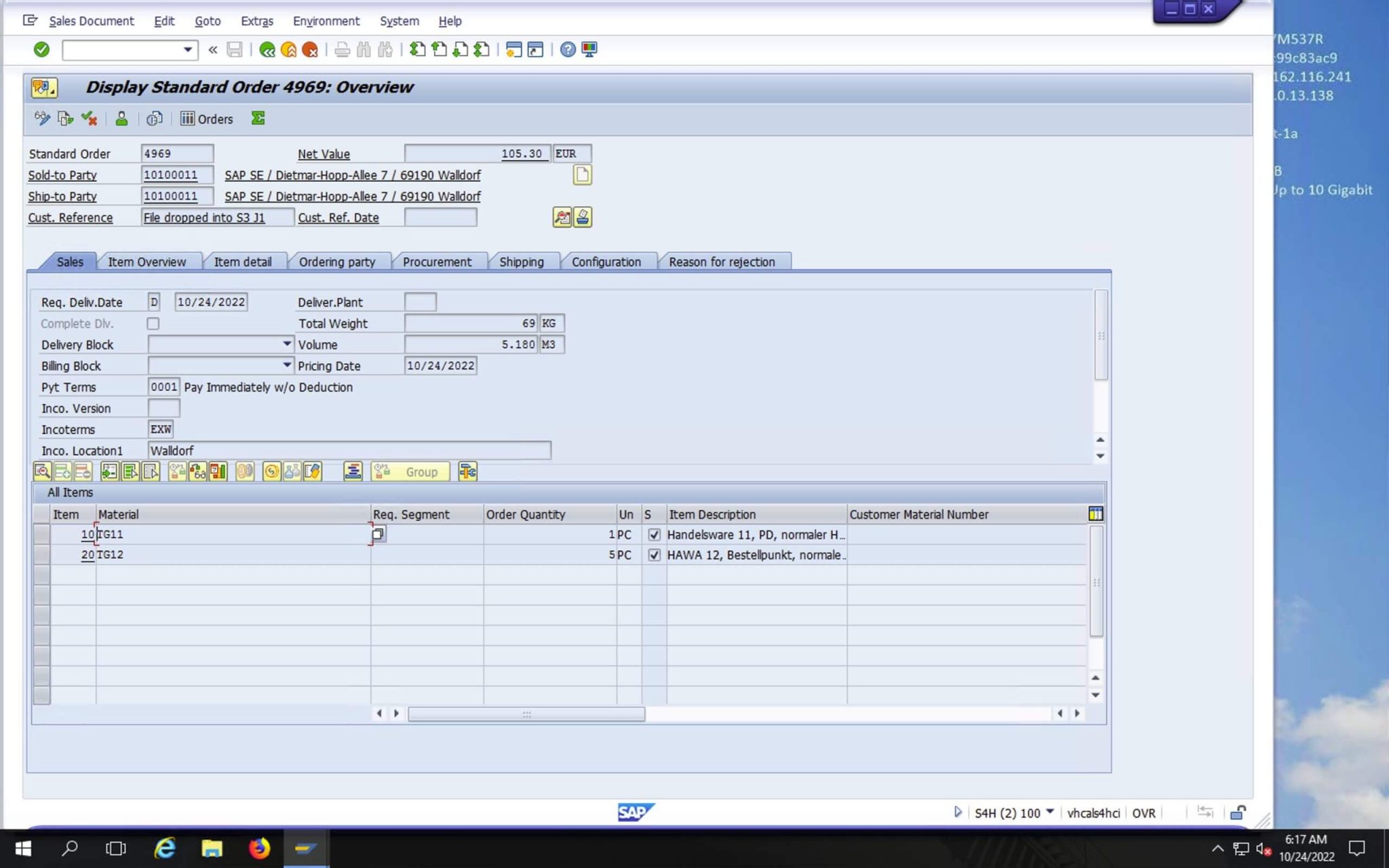Open Find using the binoculars icon
This screenshot has width=1389, height=868.
click(364, 50)
